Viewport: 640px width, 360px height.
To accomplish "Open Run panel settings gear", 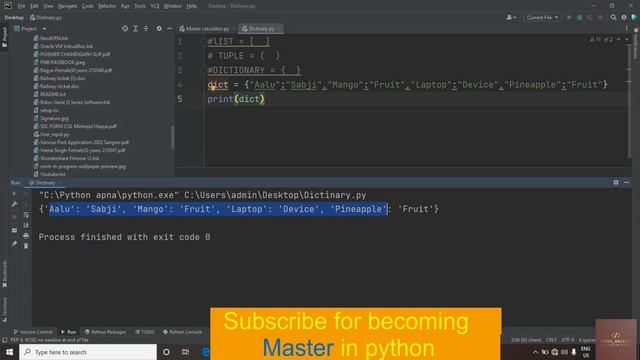I will [x=616, y=182].
